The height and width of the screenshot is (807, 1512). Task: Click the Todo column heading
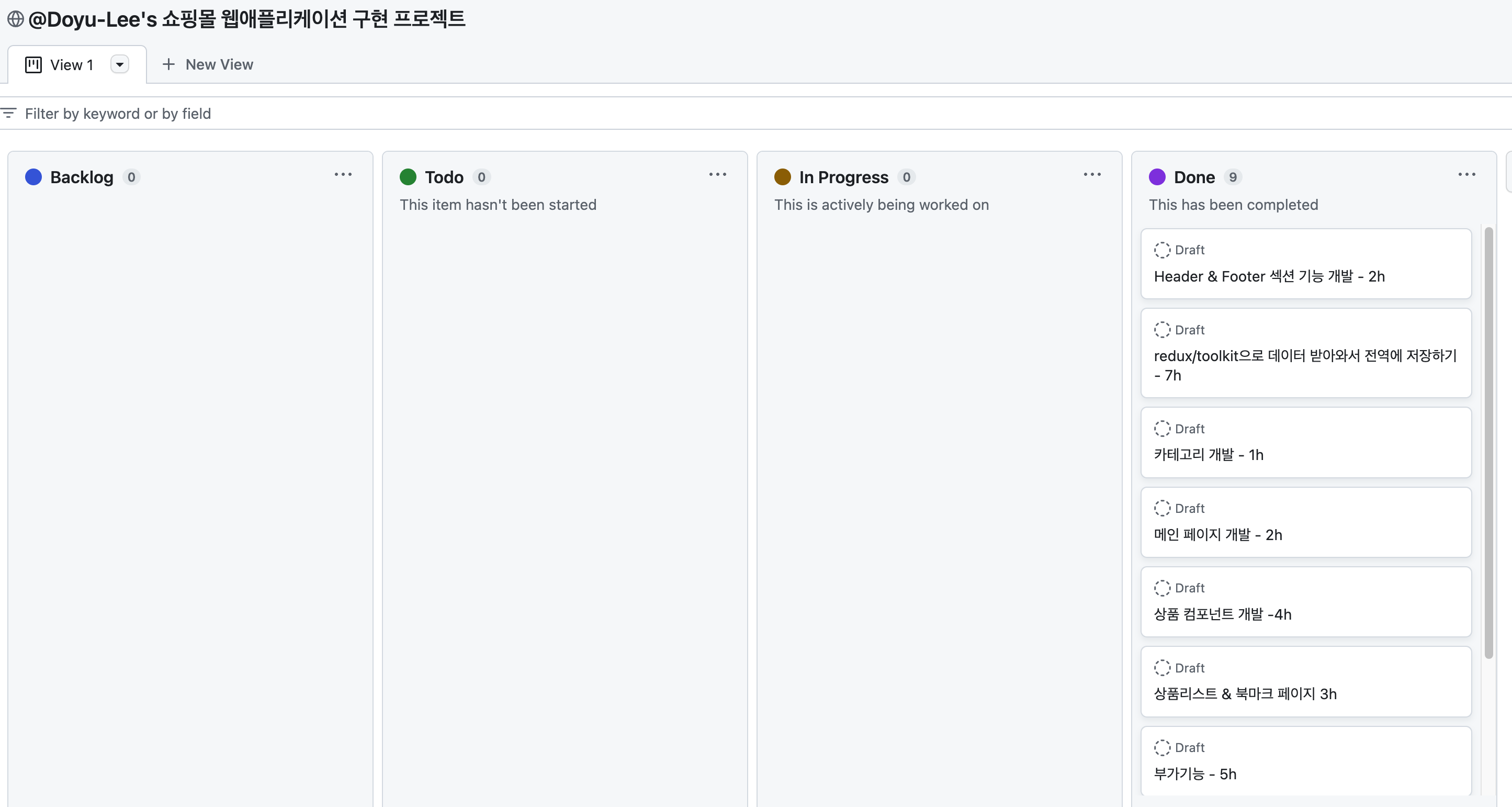coord(444,177)
